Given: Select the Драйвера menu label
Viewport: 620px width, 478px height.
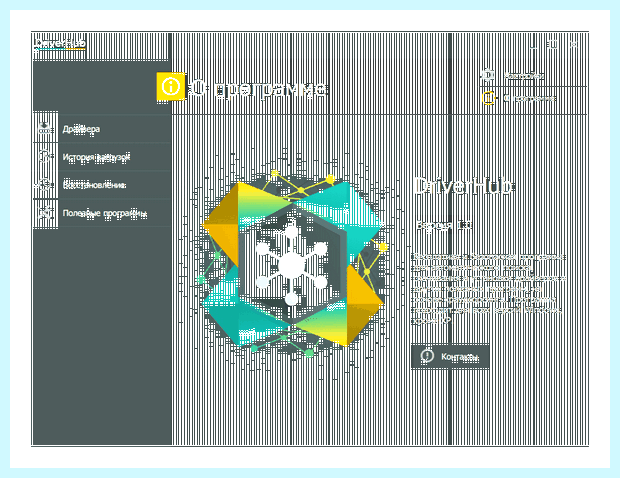Looking at the screenshot, I should tap(81, 129).
